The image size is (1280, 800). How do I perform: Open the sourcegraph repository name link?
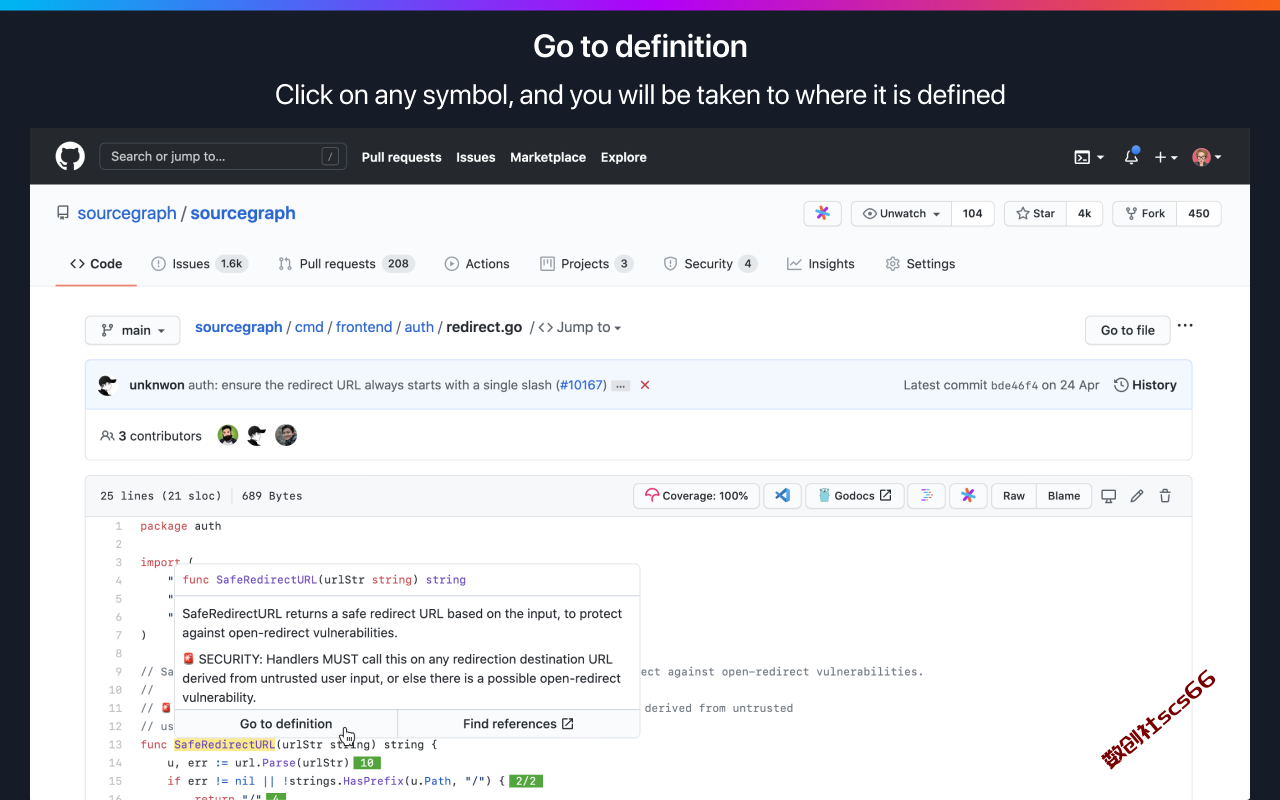pyautogui.click(x=243, y=213)
